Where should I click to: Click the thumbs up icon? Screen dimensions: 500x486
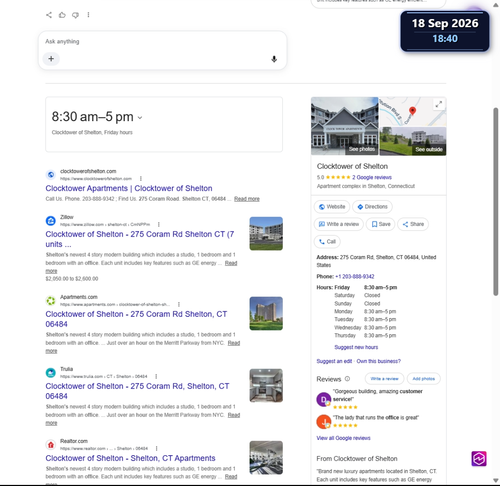[62, 15]
